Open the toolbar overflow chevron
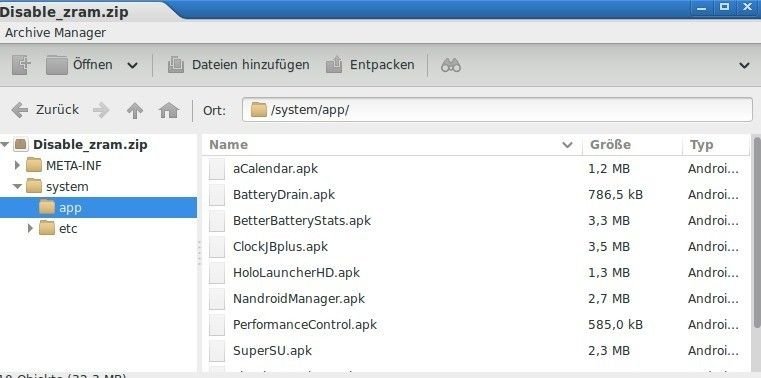This screenshot has height=378, width=761. point(744,66)
